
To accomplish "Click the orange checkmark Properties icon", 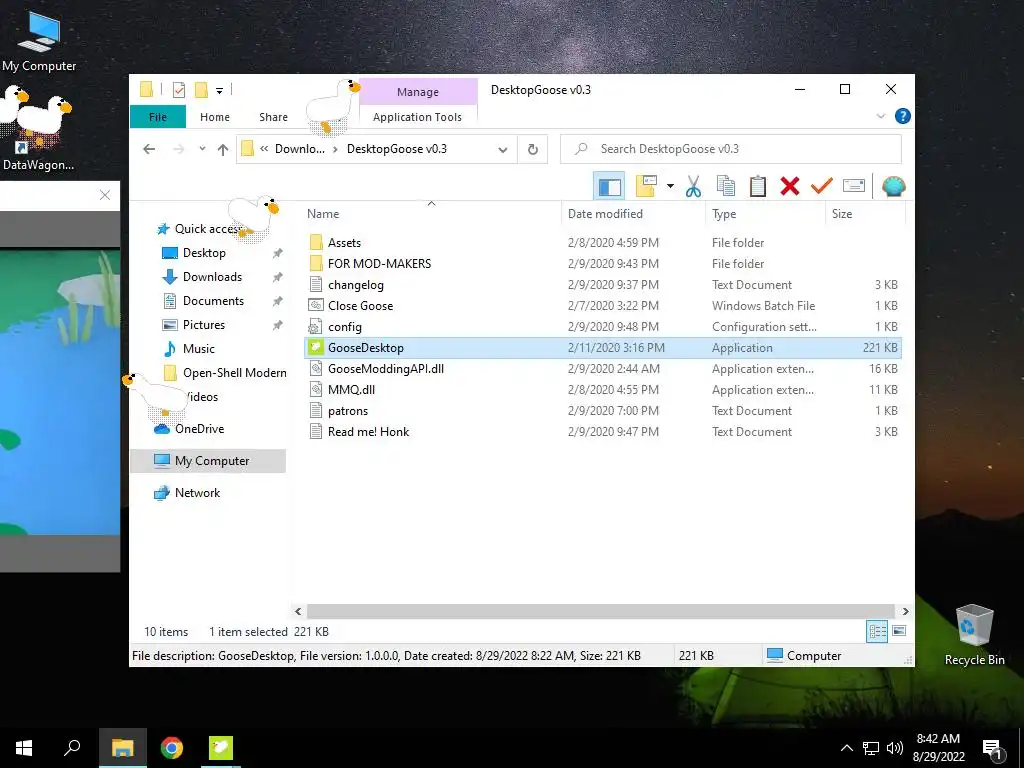I will click(822, 186).
